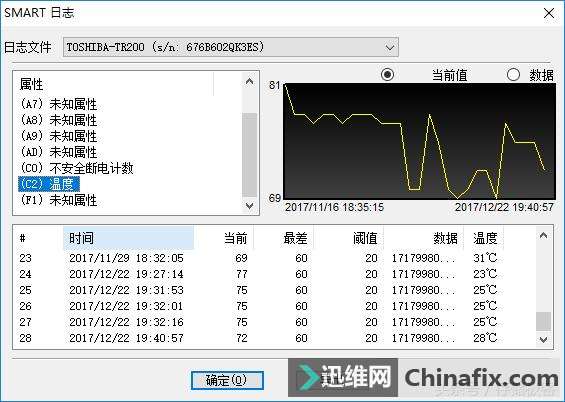Click the 确定(O) button
Viewport: 565px width, 402px height.
pos(227,380)
